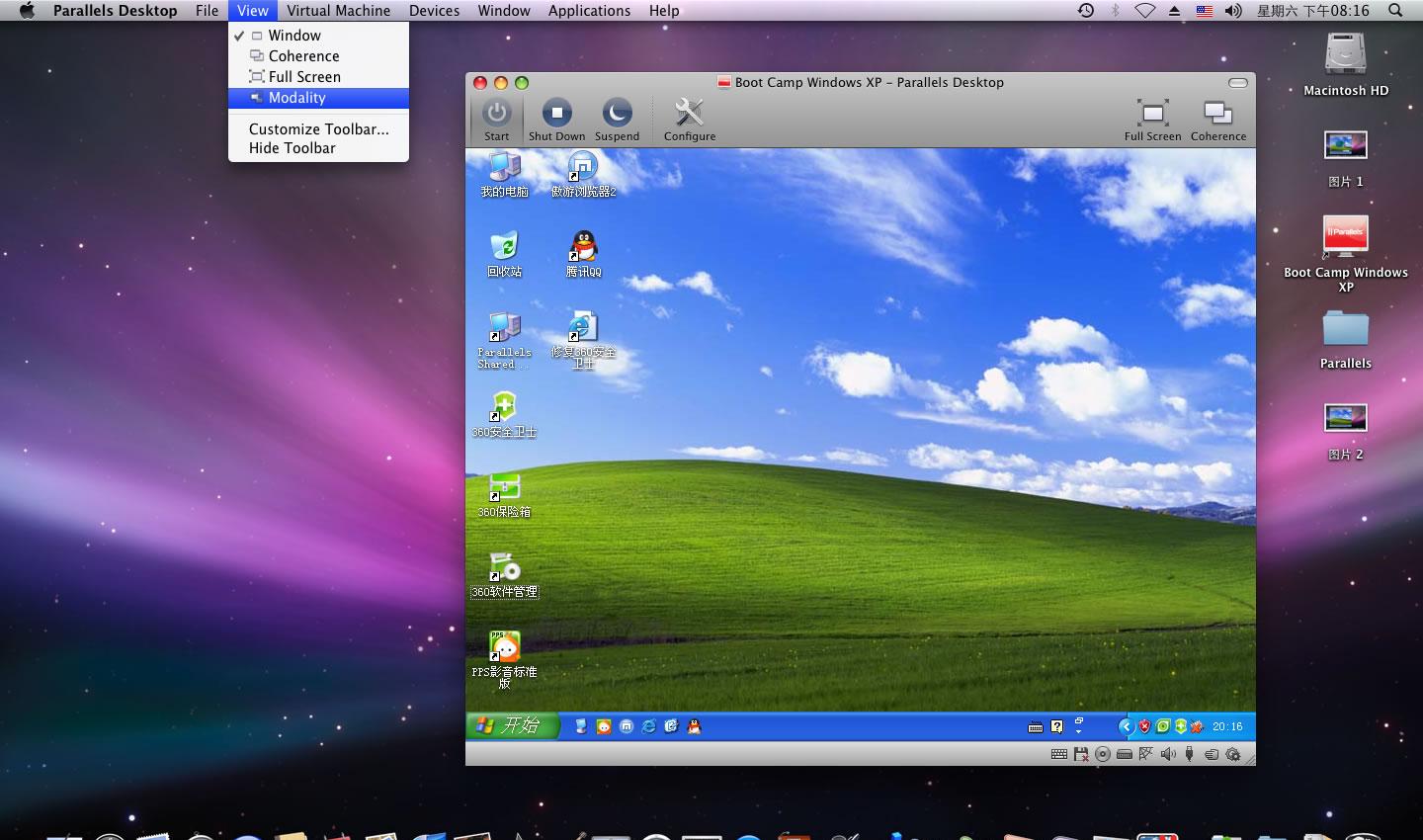Click the macOS volume icon in menu bar
Screen dimensions: 1423x840
[x=1233, y=11]
